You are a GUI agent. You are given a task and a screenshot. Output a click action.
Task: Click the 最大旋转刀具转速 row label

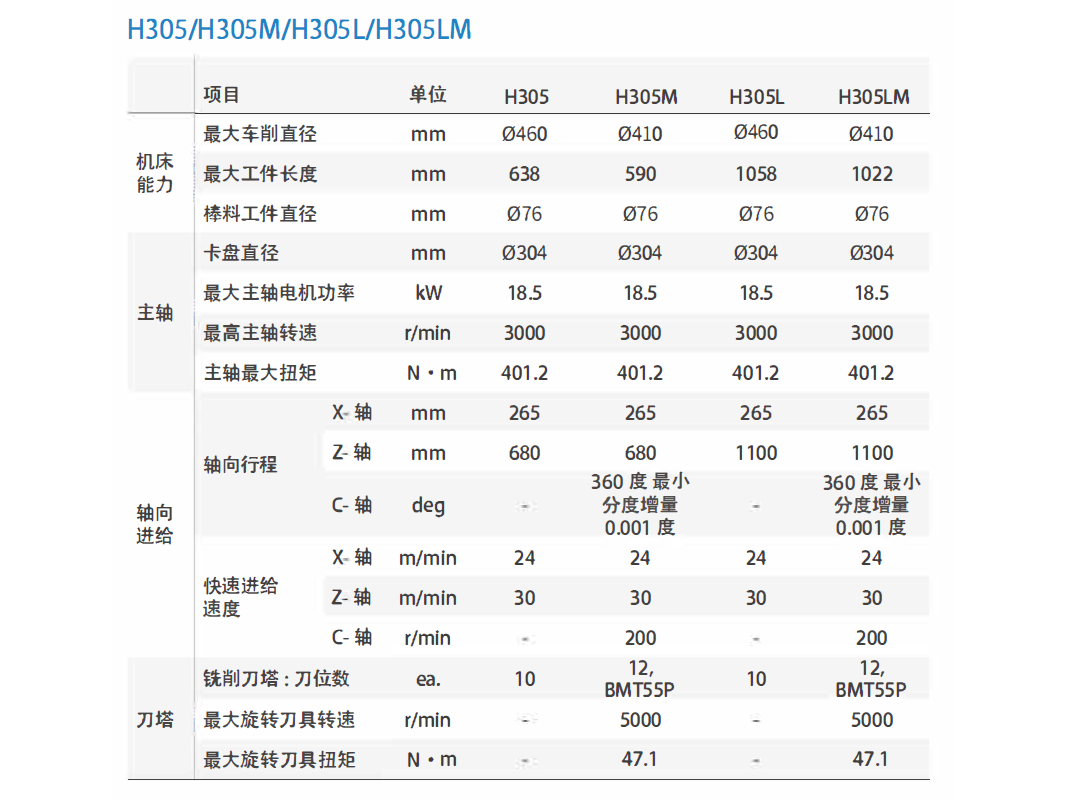[279, 720]
